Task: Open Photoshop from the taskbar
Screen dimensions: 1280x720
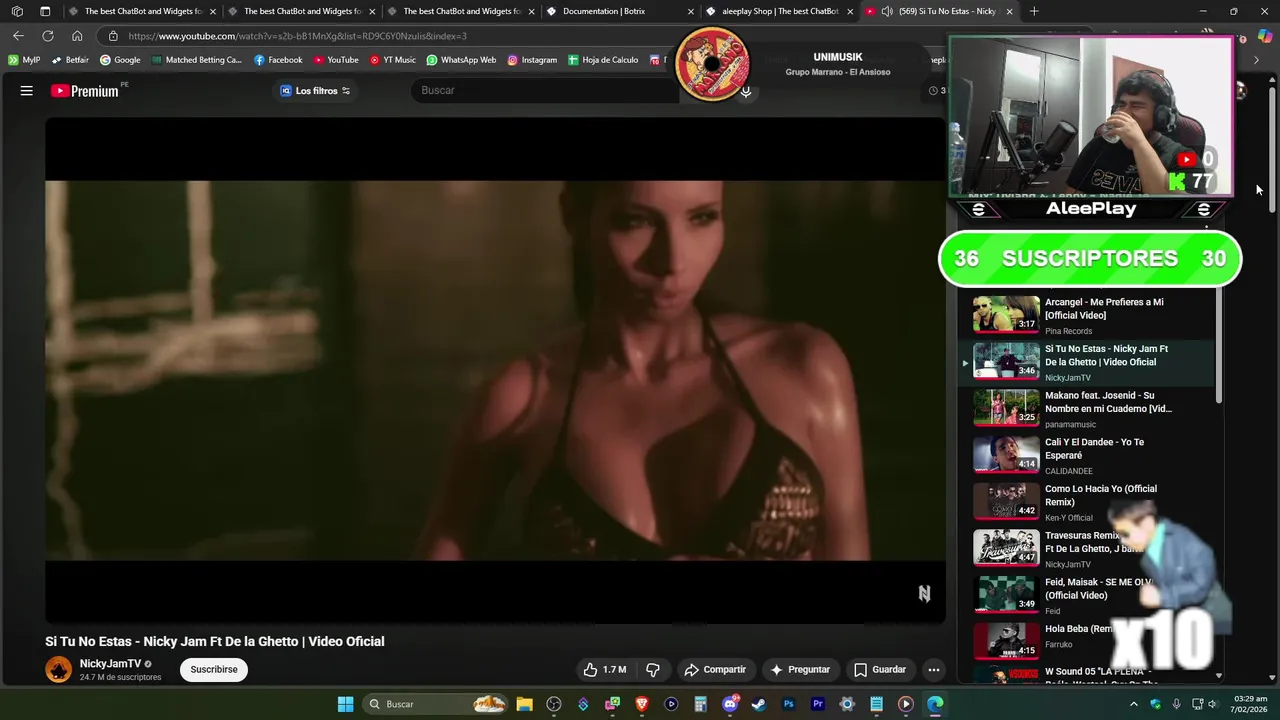Action: (788, 704)
